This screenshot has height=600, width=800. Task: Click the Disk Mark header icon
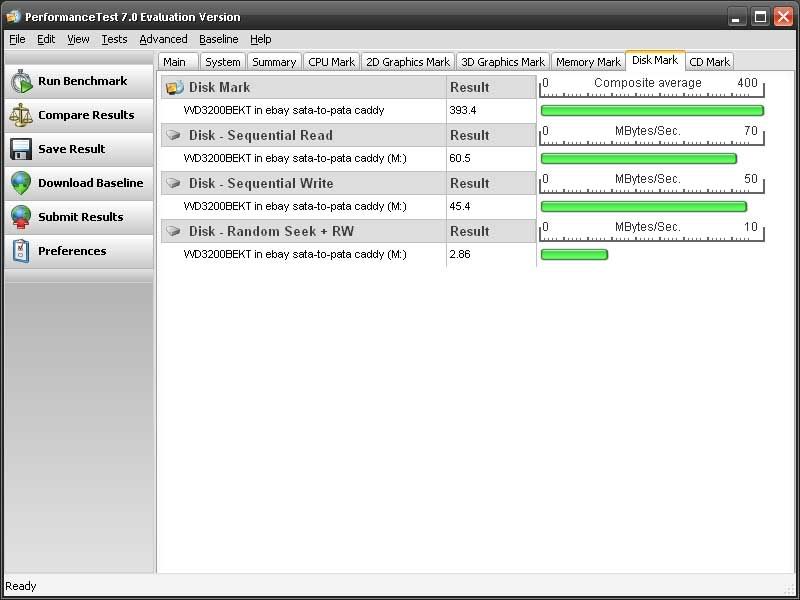(x=174, y=87)
